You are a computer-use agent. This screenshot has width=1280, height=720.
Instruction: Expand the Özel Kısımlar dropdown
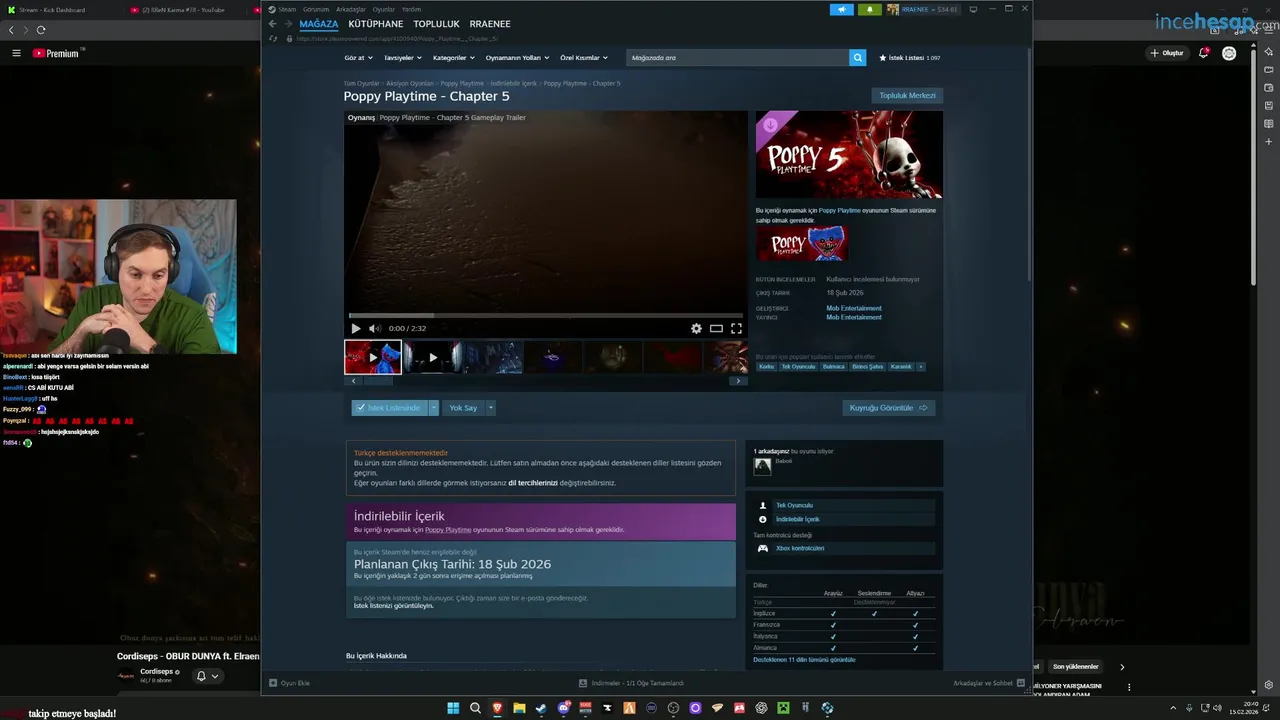[x=583, y=58]
